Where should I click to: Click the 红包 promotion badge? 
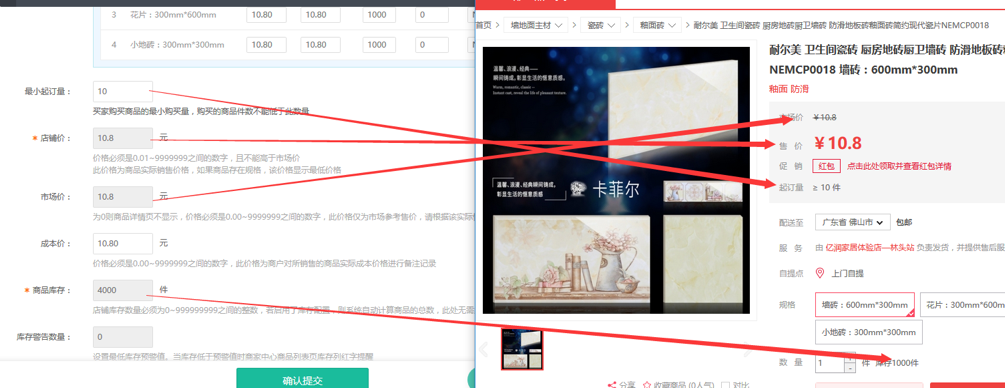coord(826,165)
